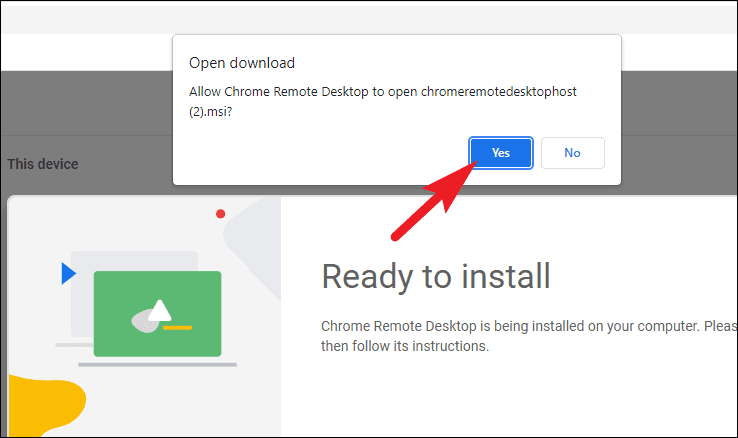This screenshot has width=738, height=438.
Task: Click the 'Chrome Remote Desktop is being installed' description
Action: click(529, 336)
